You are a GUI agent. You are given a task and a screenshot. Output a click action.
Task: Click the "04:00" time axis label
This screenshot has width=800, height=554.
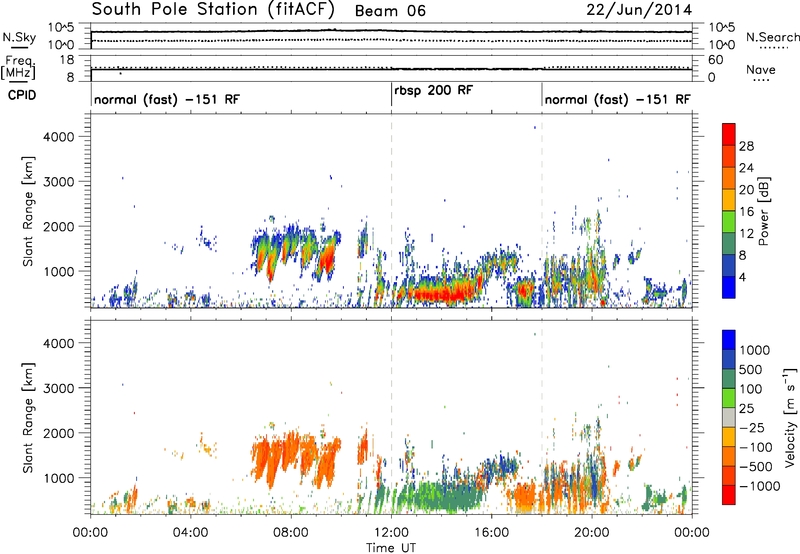point(191,533)
